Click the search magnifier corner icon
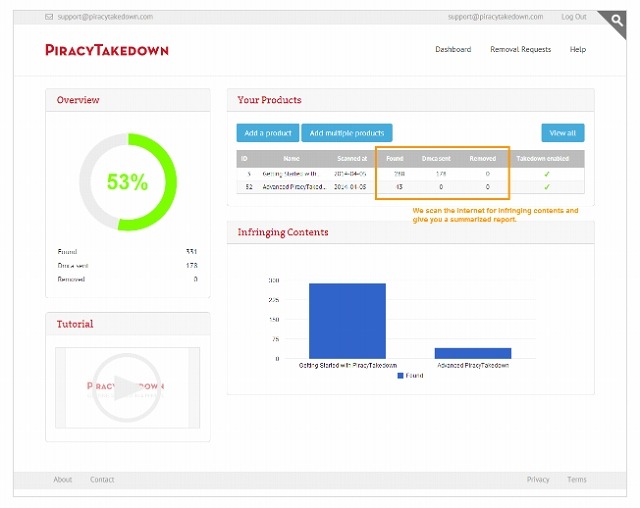Viewport: 640px width, 508px height. [613, 20]
